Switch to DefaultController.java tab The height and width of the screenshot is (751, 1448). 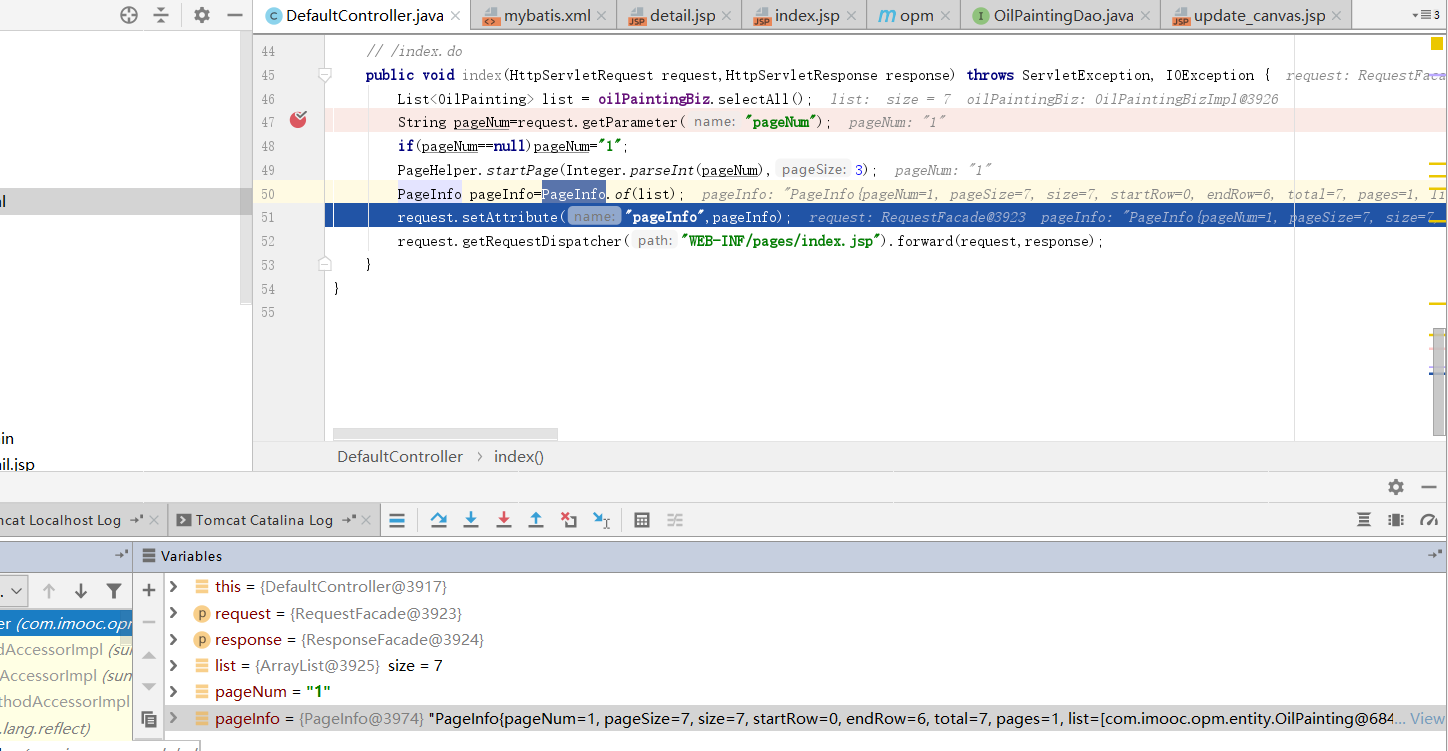[x=364, y=16]
